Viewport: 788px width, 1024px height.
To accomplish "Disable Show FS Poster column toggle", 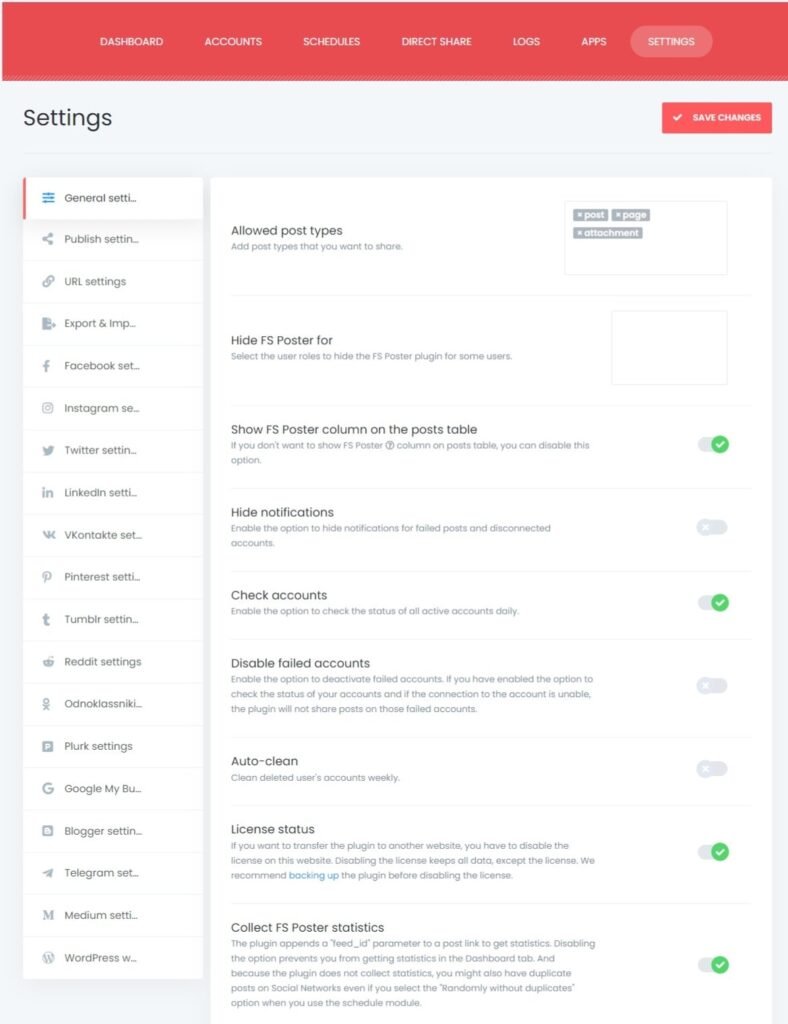I will coord(713,445).
